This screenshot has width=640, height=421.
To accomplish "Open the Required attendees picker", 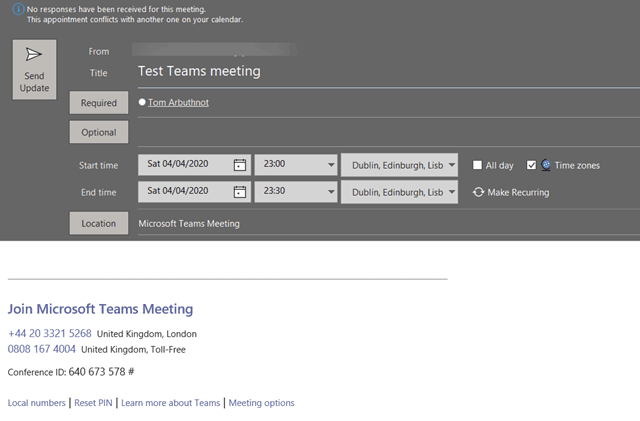I will pyautogui.click(x=99, y=103).
